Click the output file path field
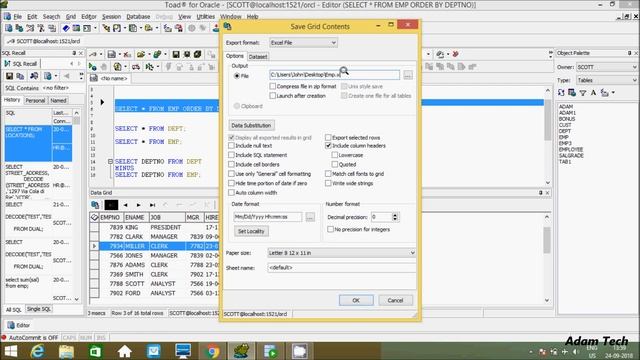This screenshot has height=360, width=640. tap(334, 75)
